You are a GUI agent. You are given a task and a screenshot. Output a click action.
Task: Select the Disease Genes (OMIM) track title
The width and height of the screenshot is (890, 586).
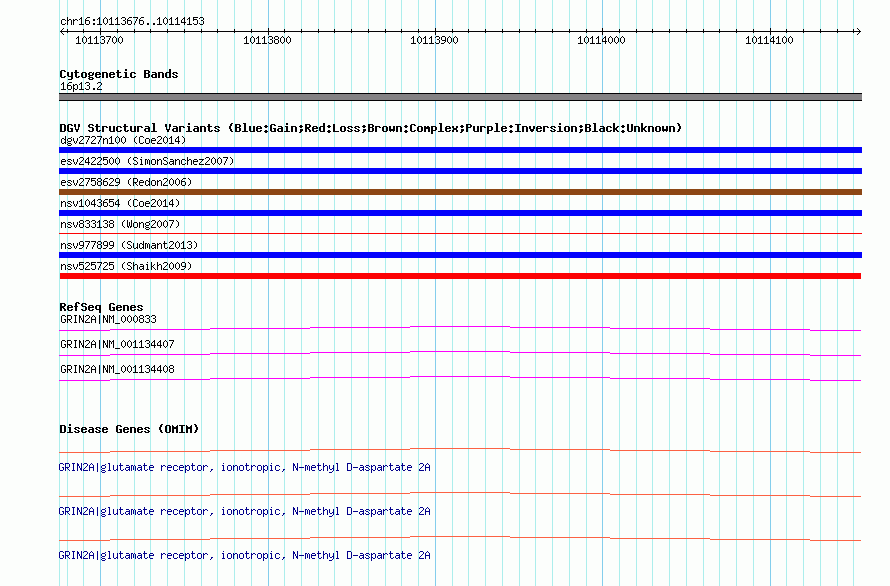click(129, 429)
